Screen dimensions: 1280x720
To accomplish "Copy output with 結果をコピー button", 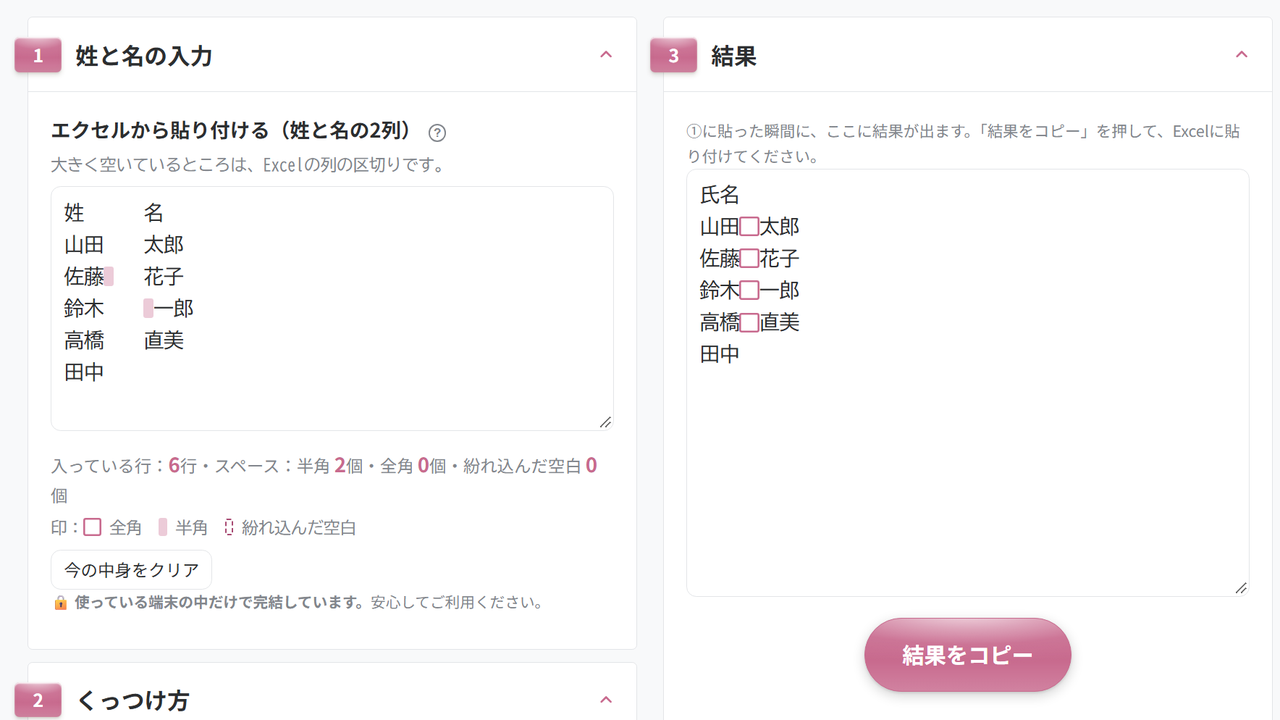I will tap(967, 655).
